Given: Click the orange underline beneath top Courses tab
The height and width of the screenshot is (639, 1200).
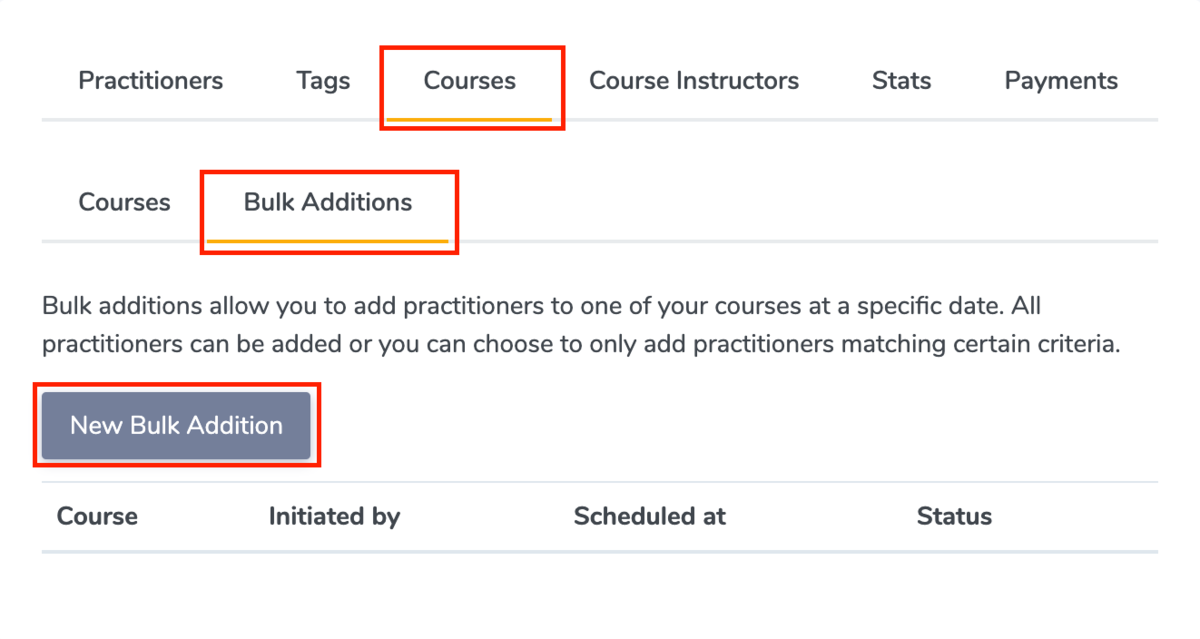Looking at the screenshot, I should 470,120.
